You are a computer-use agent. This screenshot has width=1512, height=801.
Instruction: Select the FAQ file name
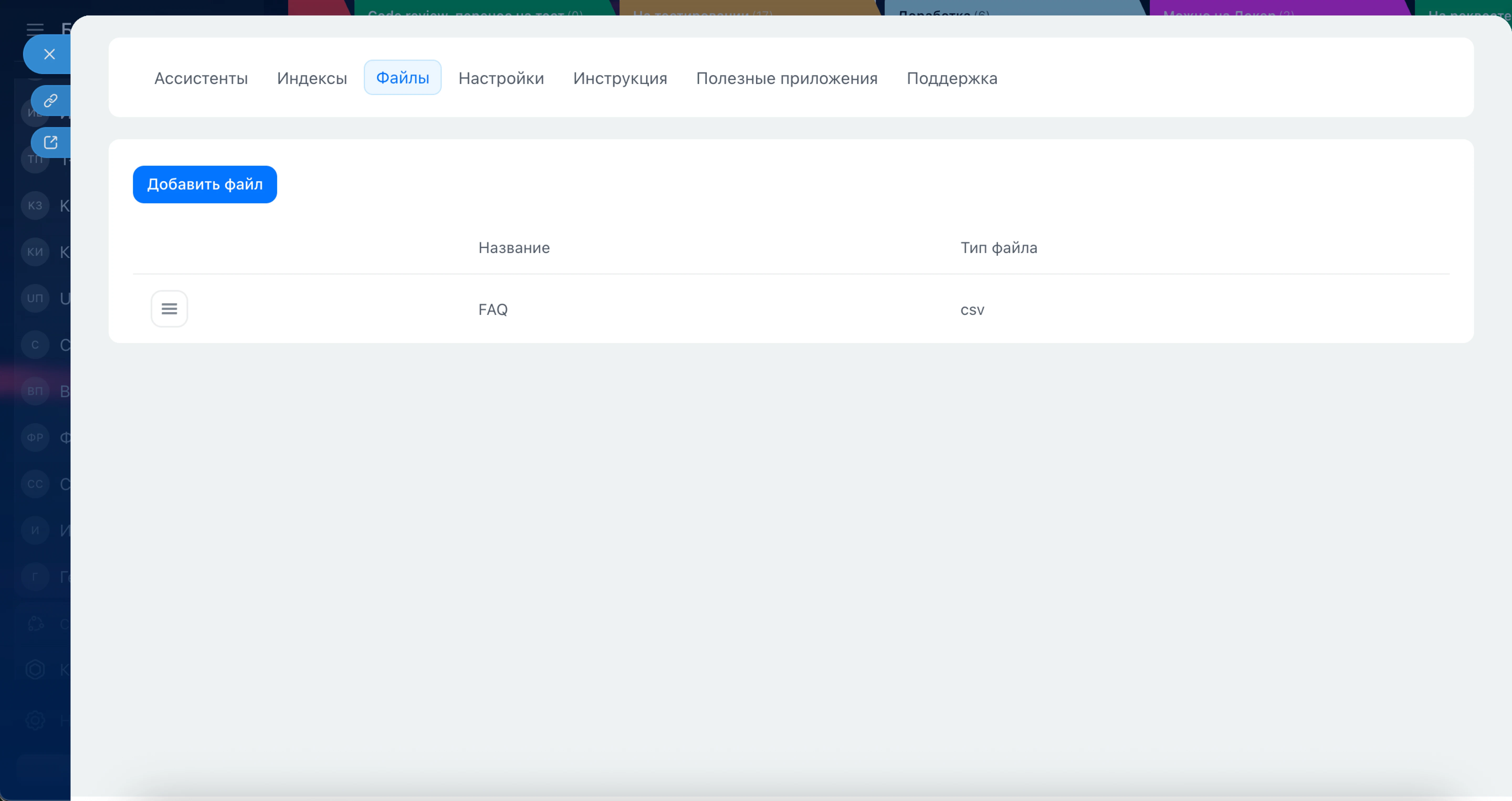point(492,310)
